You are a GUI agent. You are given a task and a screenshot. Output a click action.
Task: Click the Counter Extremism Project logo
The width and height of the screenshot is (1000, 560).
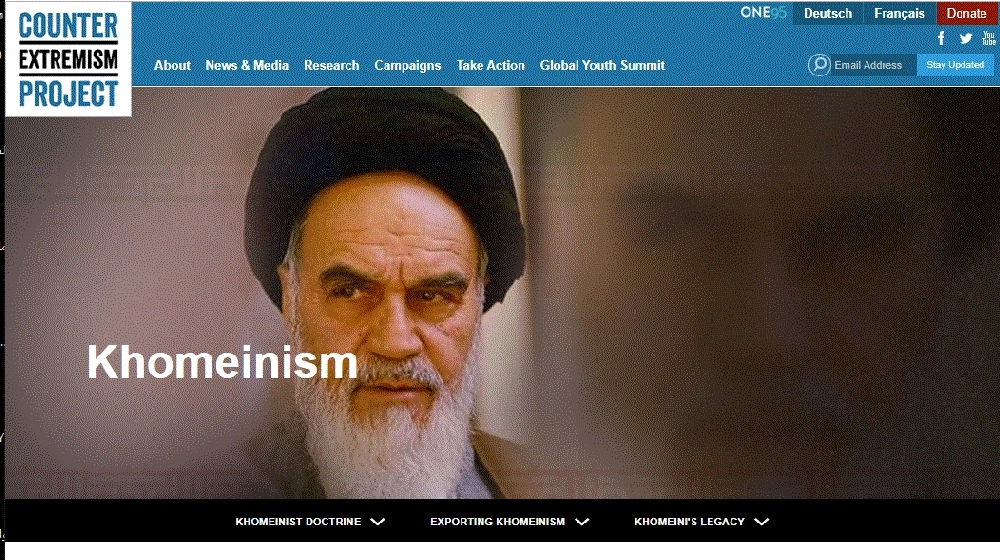click(x=68, y=59)
